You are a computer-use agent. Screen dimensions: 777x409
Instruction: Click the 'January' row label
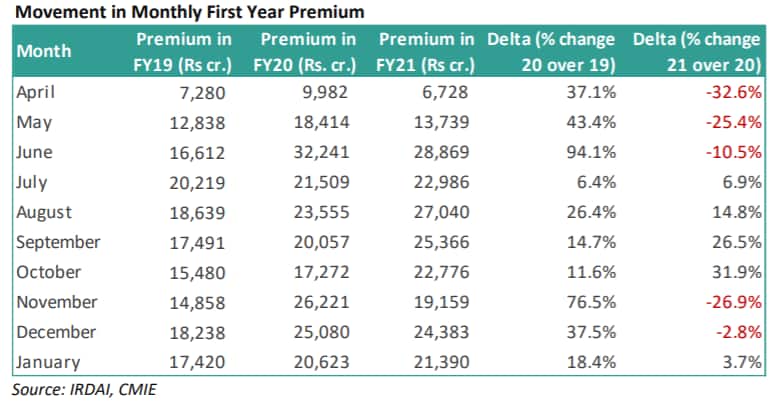pyautogui.click(x=46, y=362)
